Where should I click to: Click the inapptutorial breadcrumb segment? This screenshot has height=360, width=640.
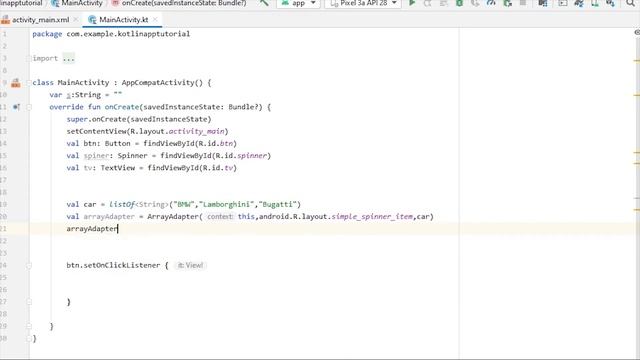[x=21, y=3]
